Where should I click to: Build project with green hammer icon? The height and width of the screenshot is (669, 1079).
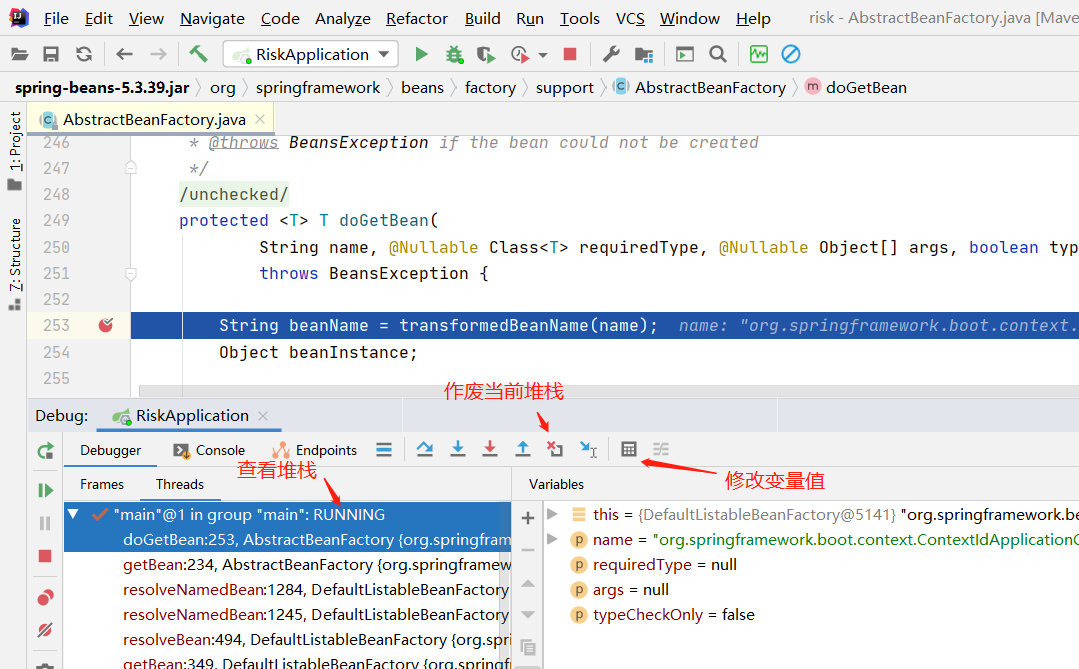click(x=198, y=54)
